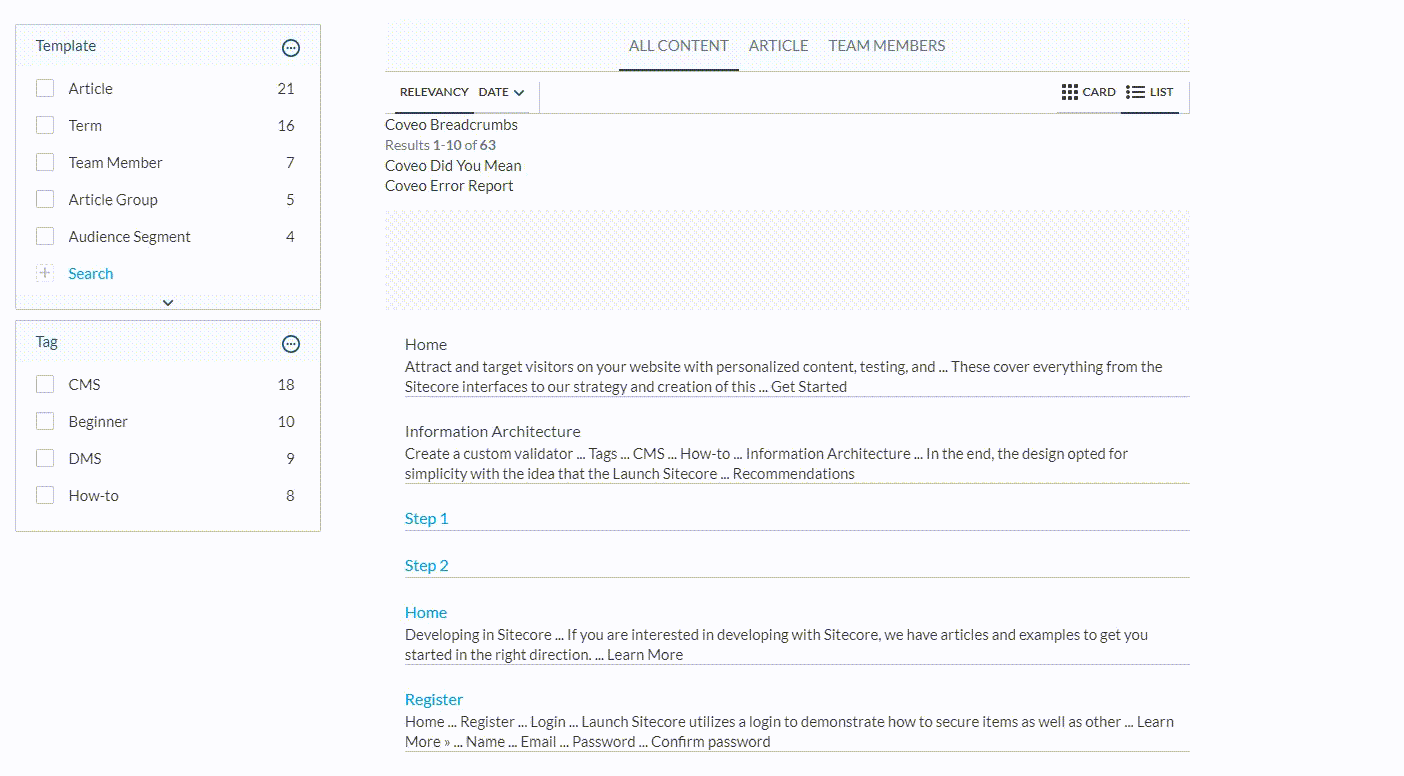Click the Coveo Did You Mean text
This screenshot has width=1404, height=776.
coord(453,166)
